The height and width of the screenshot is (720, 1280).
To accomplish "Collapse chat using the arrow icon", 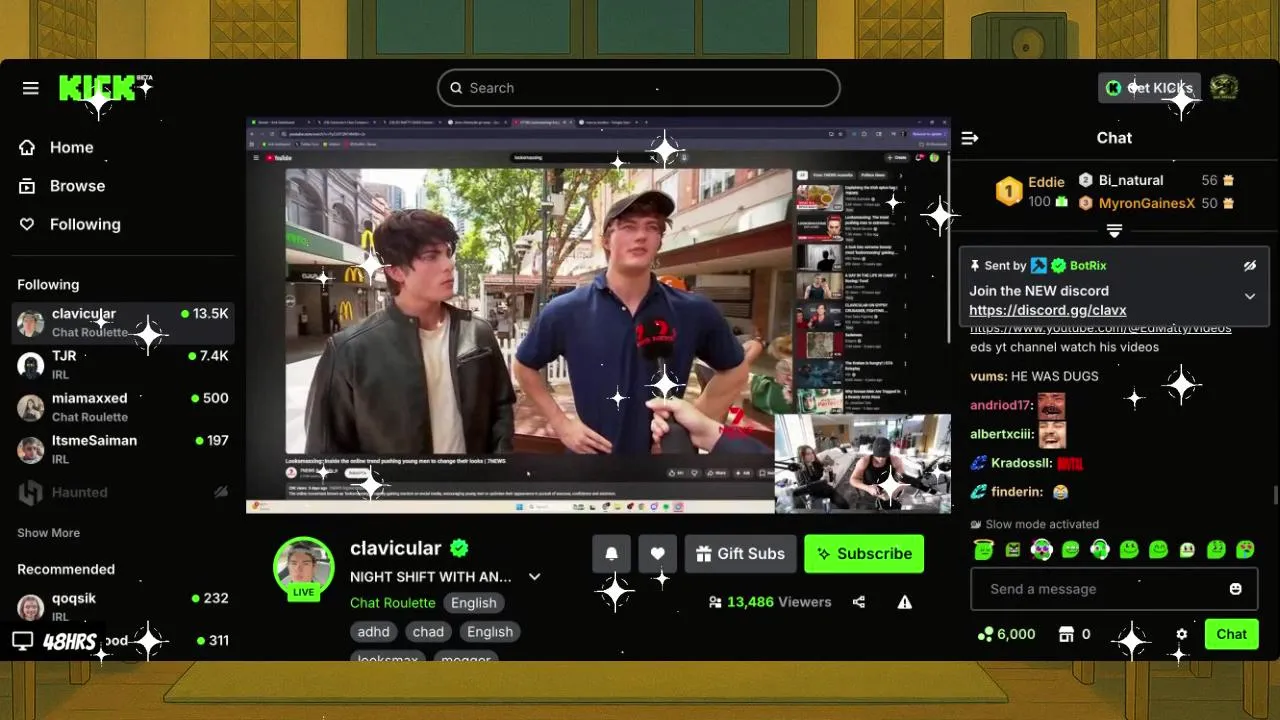I will [x=969, y=138].
